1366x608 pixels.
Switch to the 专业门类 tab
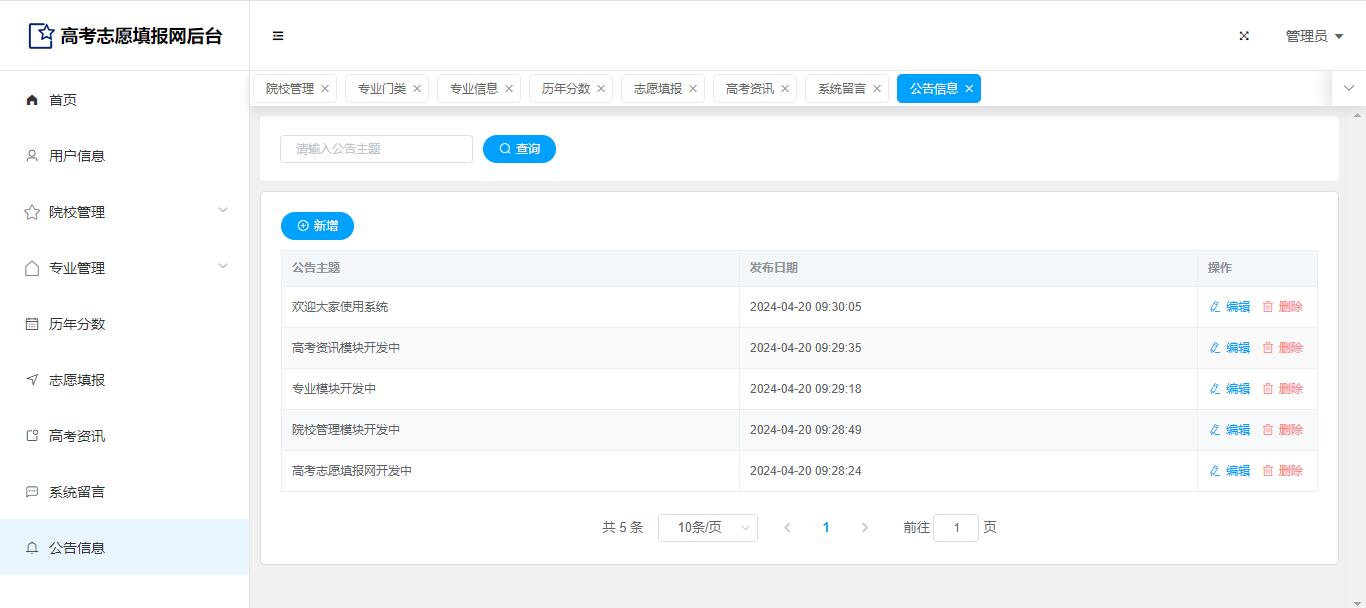pyautogui.click(x=381, y=89)
